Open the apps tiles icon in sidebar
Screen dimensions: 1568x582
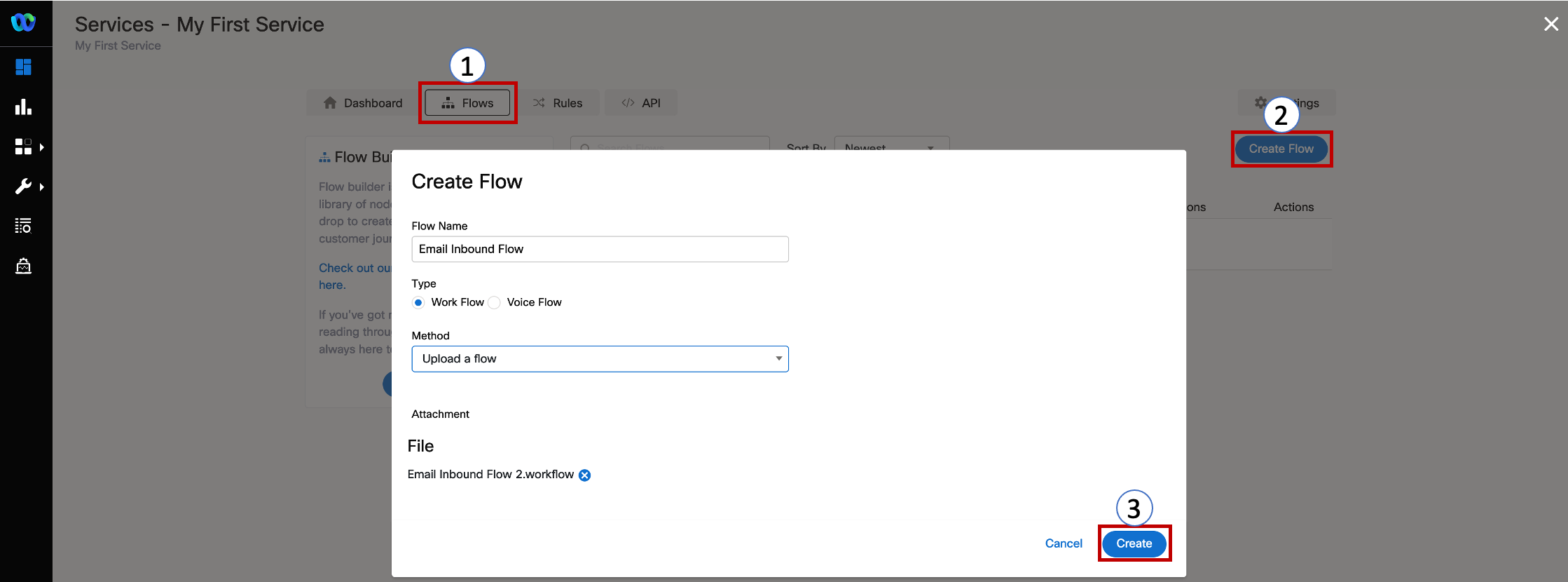(x=23, y=147)
